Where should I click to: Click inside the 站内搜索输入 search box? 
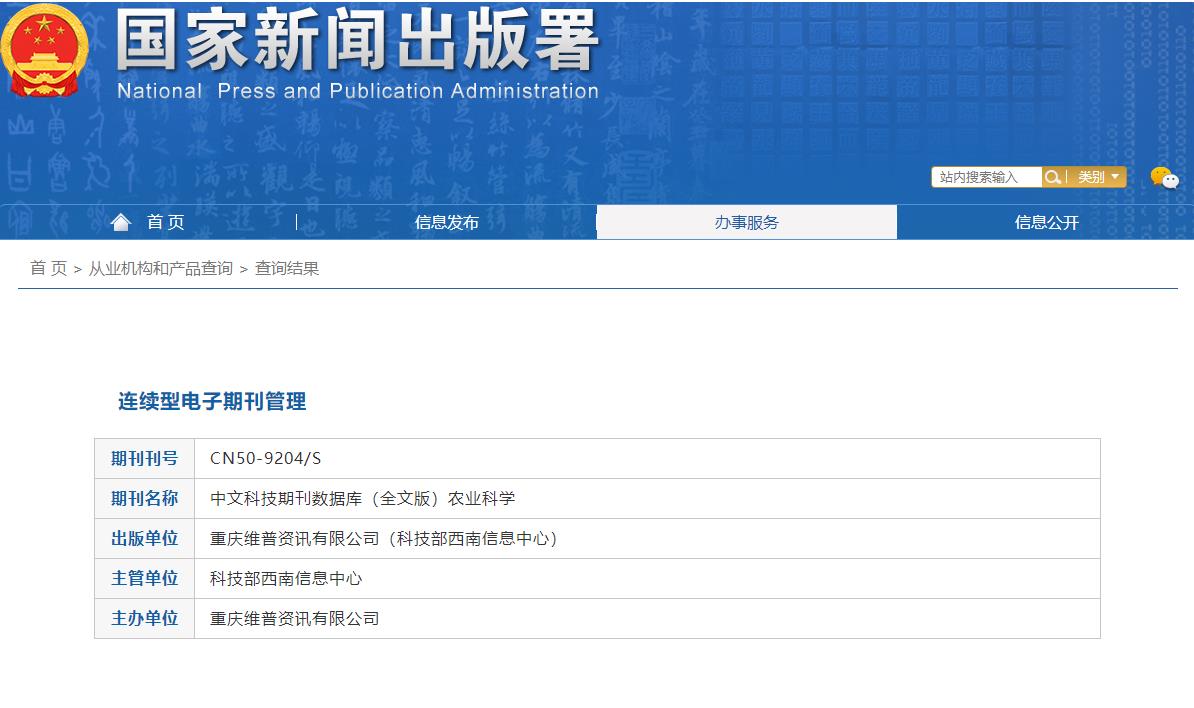(x=985, y=176)
